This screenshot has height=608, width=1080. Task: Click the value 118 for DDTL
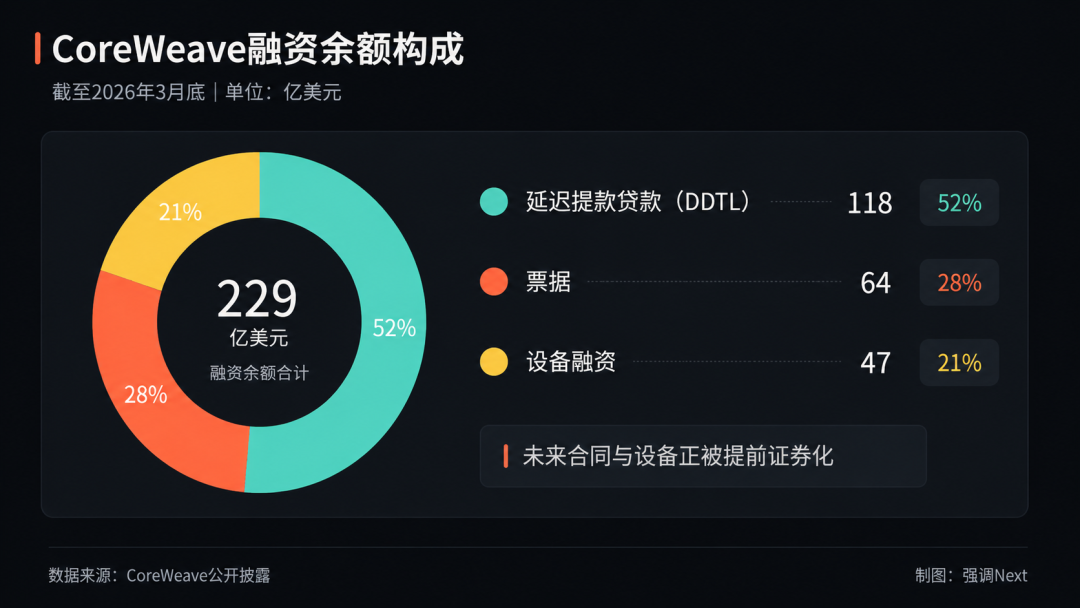[x=870, y=203]
